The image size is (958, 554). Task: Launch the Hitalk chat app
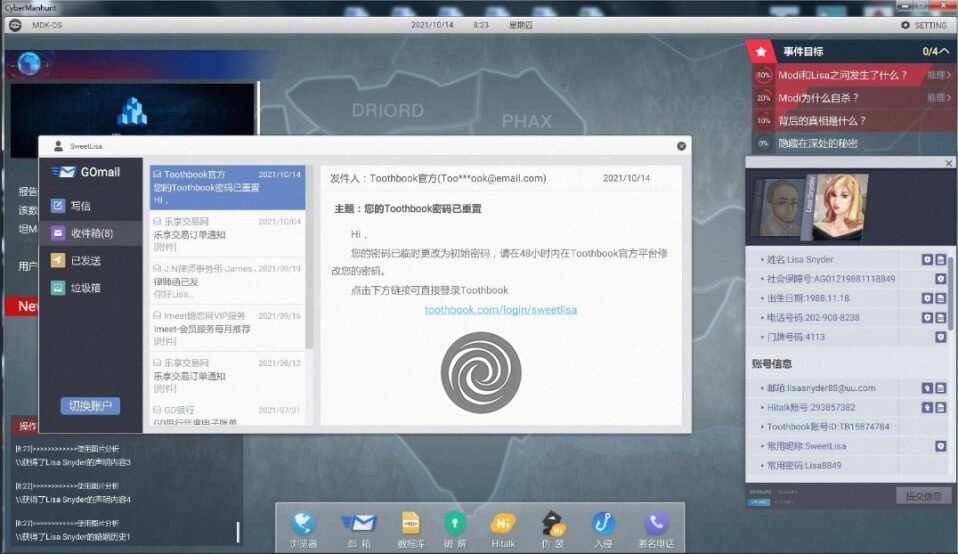(503, 529)
